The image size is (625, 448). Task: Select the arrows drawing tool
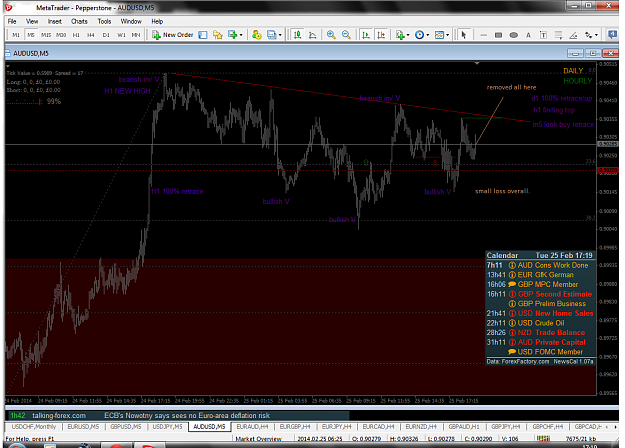[x=588, y=35]
